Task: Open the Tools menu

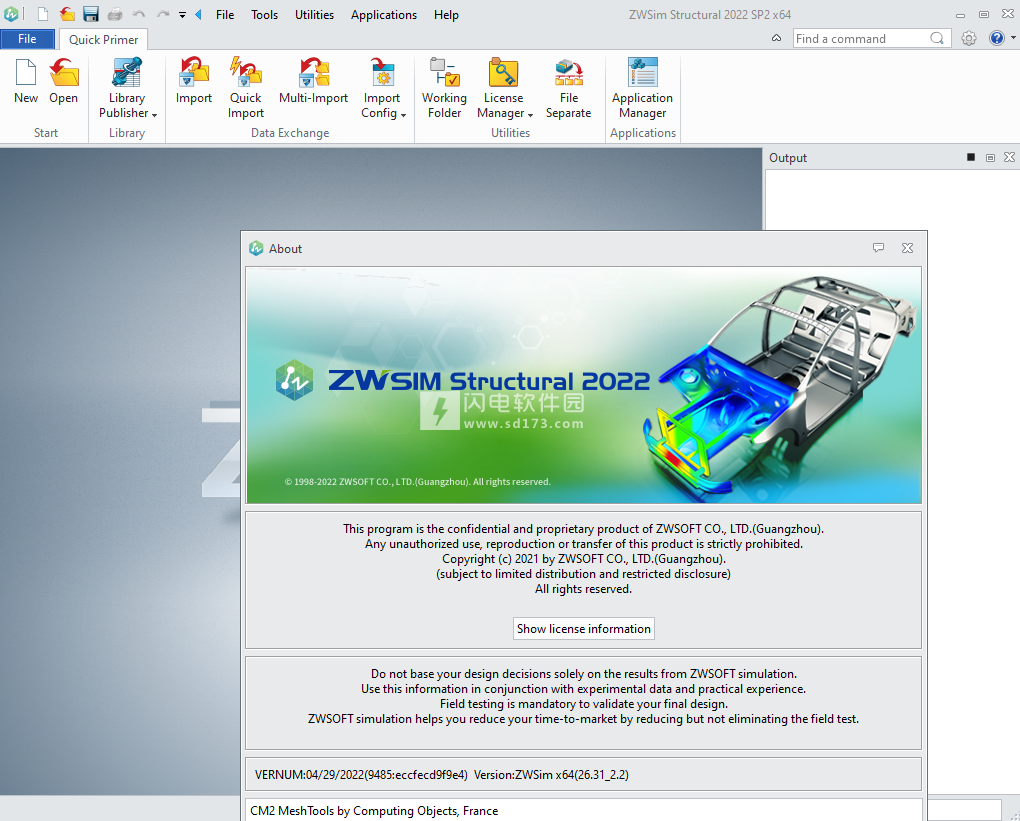Action: (x=264, y=14)
